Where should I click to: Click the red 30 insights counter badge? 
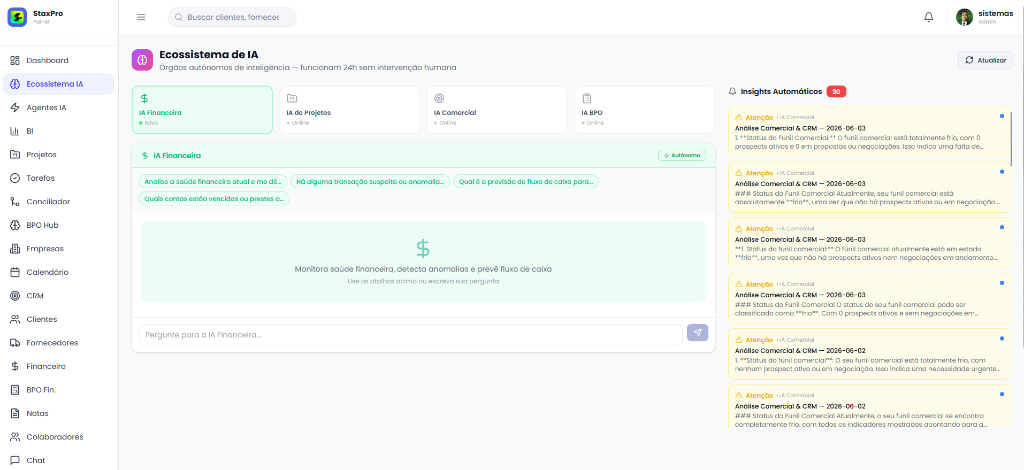pyautogui.click(x=836, y=91)
